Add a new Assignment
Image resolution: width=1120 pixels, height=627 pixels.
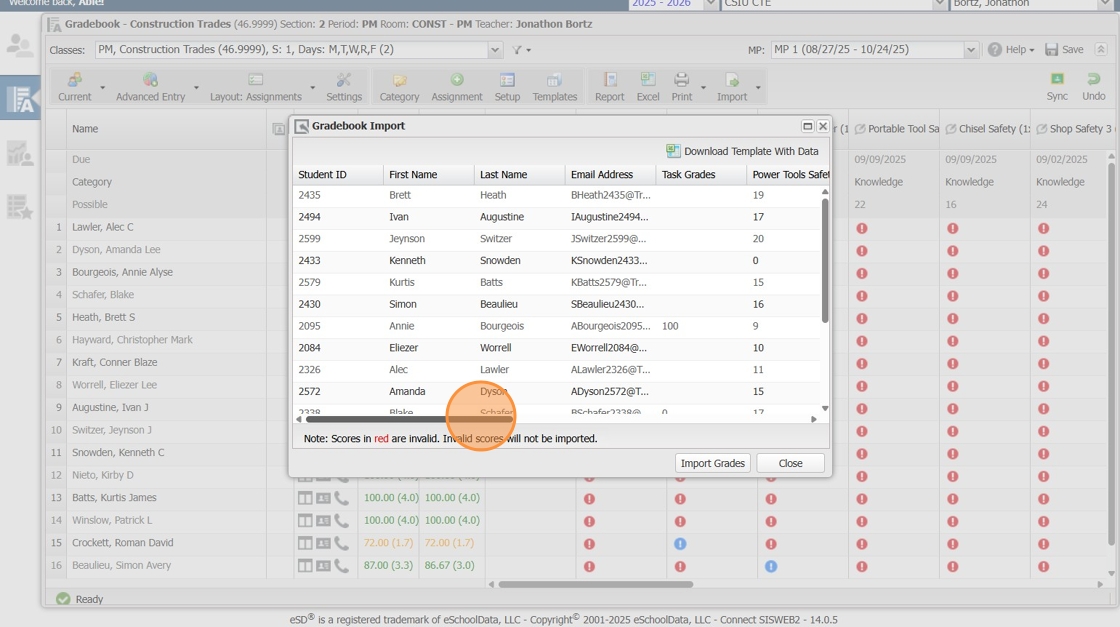456,87
